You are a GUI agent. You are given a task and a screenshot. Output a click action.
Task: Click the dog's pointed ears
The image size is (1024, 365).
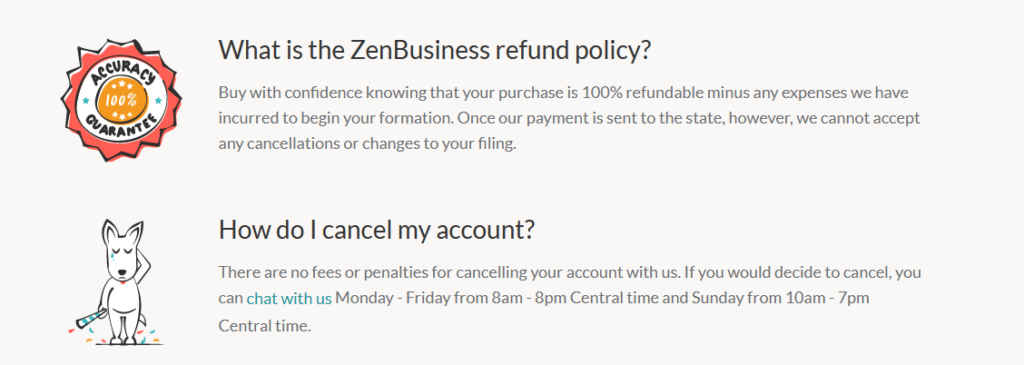pyautogui.click(x=123, y=232)
